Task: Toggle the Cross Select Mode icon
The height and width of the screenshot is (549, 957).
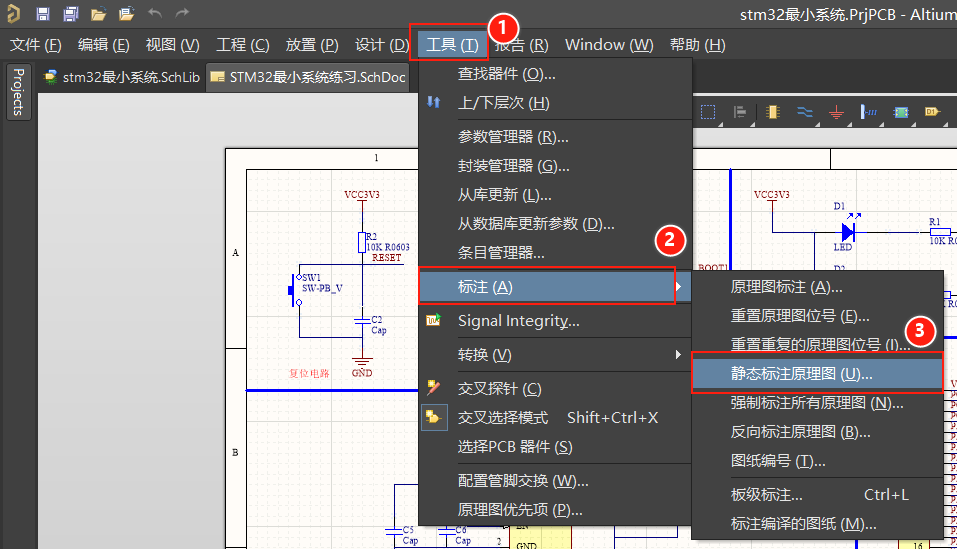Action: pyautogui.click(x=433, y=417)
